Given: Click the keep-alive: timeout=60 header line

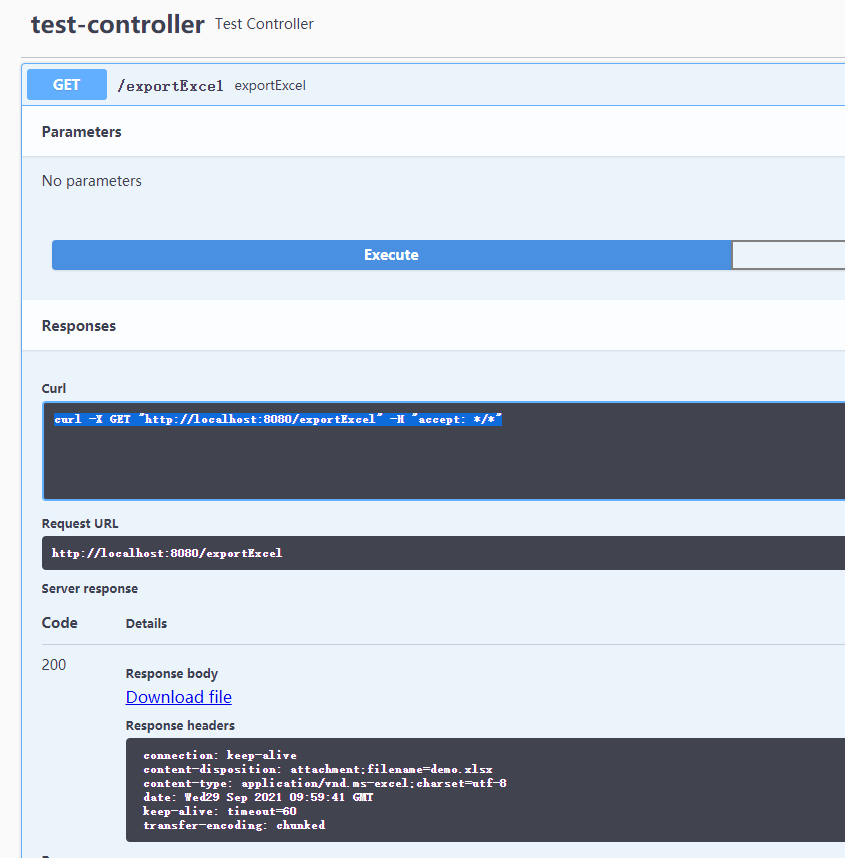Looking at the screenshot, I should pos(220,811).
